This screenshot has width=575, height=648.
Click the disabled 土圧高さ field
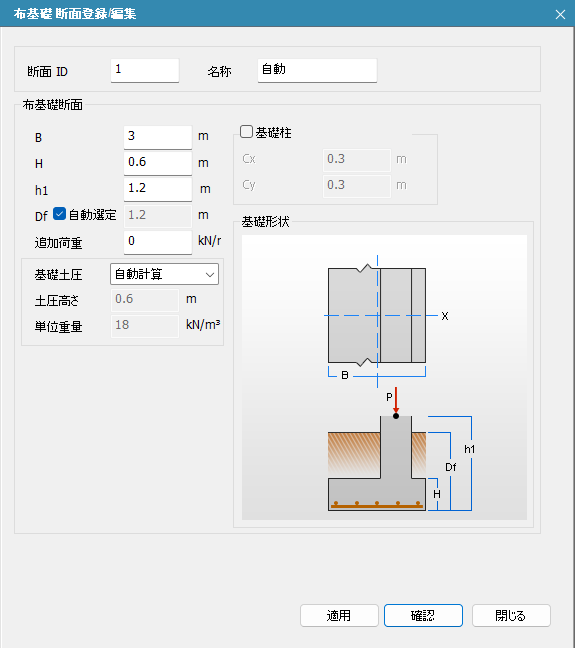[145, 300]
